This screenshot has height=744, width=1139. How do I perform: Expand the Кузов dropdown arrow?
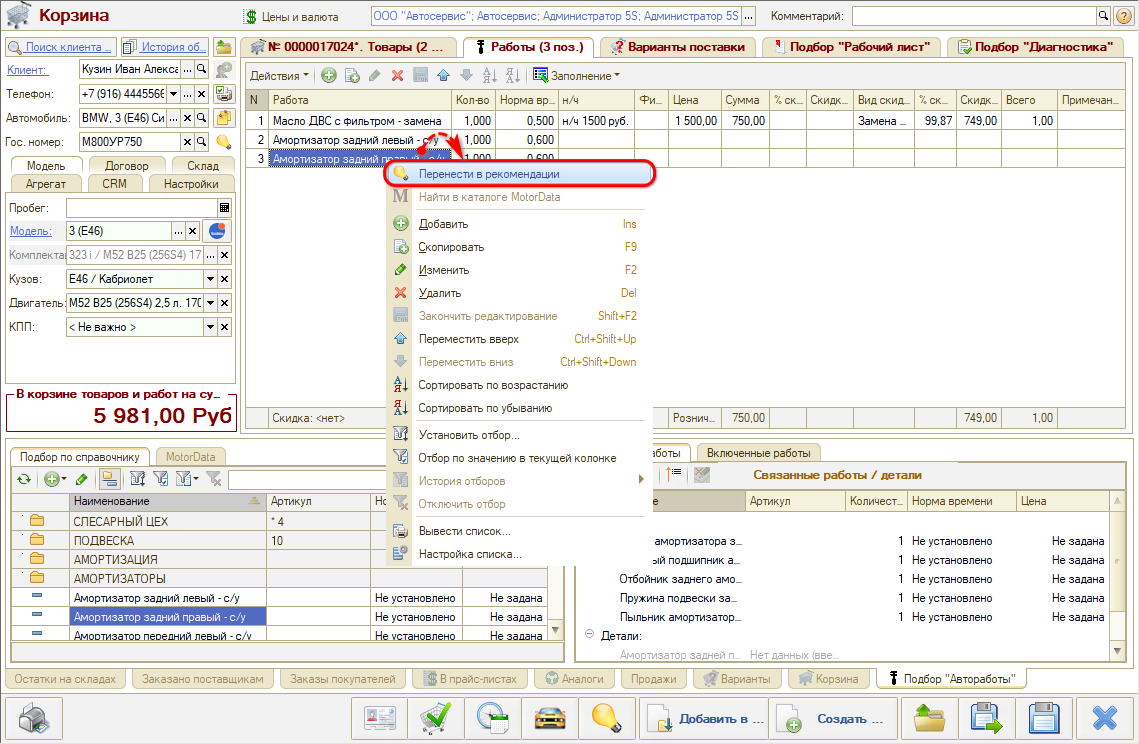(x=211, y=279)
